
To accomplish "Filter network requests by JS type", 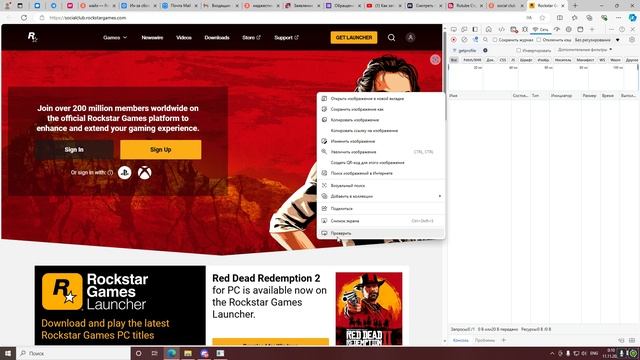I will coord(513,60).
